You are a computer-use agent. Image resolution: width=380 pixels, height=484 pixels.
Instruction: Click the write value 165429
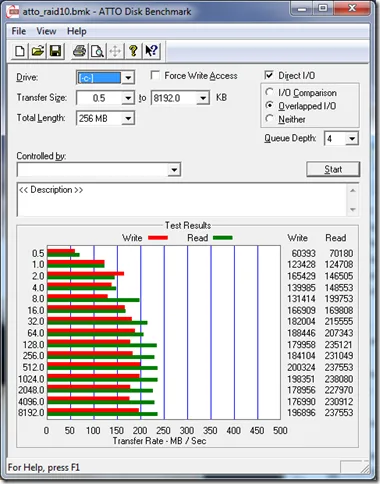pyautogui.click(x=301, y=276)
